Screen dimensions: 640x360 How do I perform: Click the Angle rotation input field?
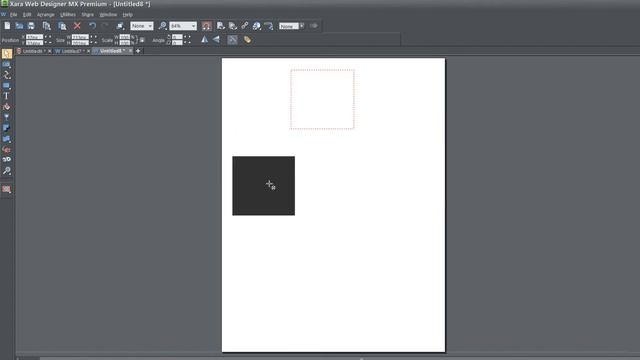[x=177, y=37]
